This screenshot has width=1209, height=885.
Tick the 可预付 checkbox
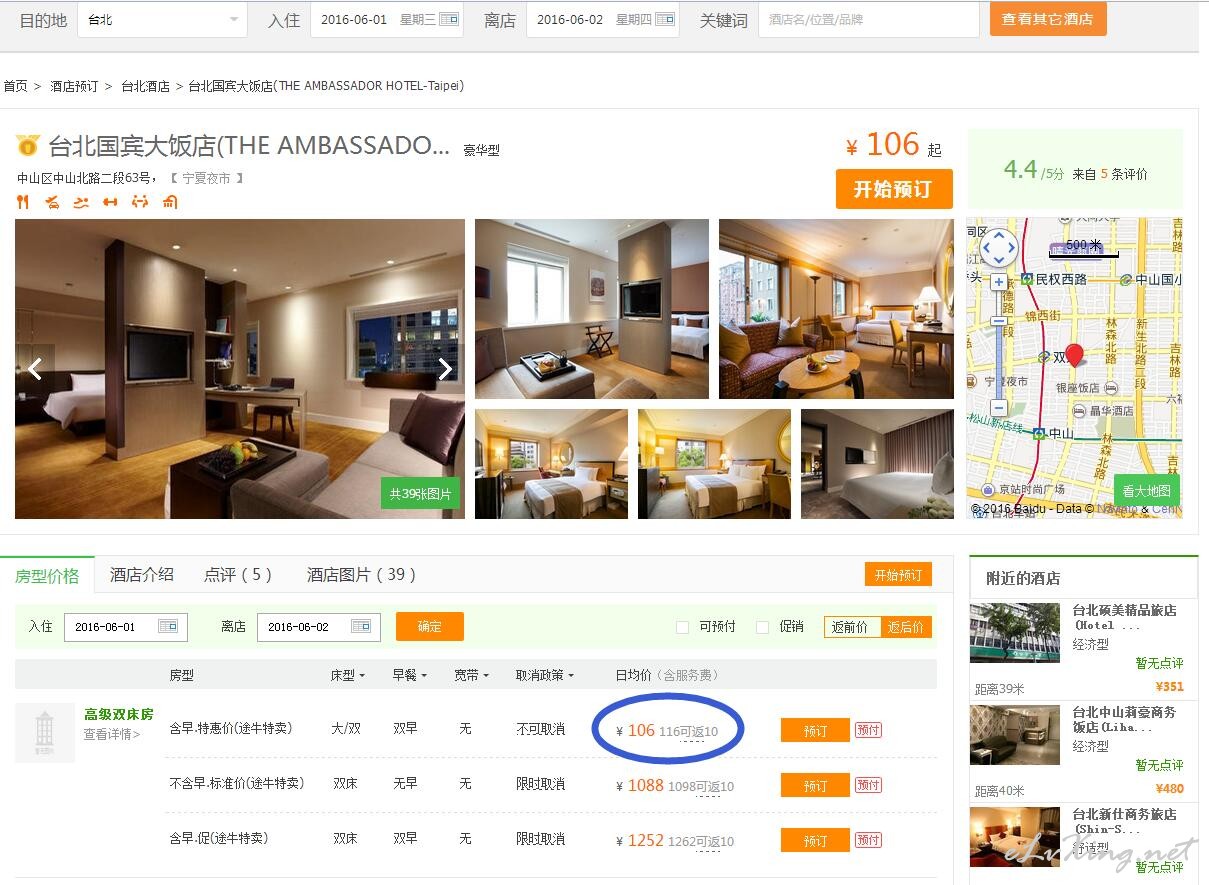682,627
